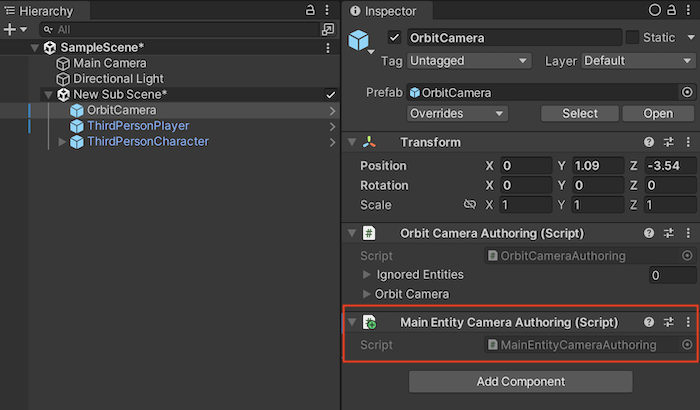This screenshot has width=700, height=410.
Task: Enable the Static checkbox
Action: [633, 38]
